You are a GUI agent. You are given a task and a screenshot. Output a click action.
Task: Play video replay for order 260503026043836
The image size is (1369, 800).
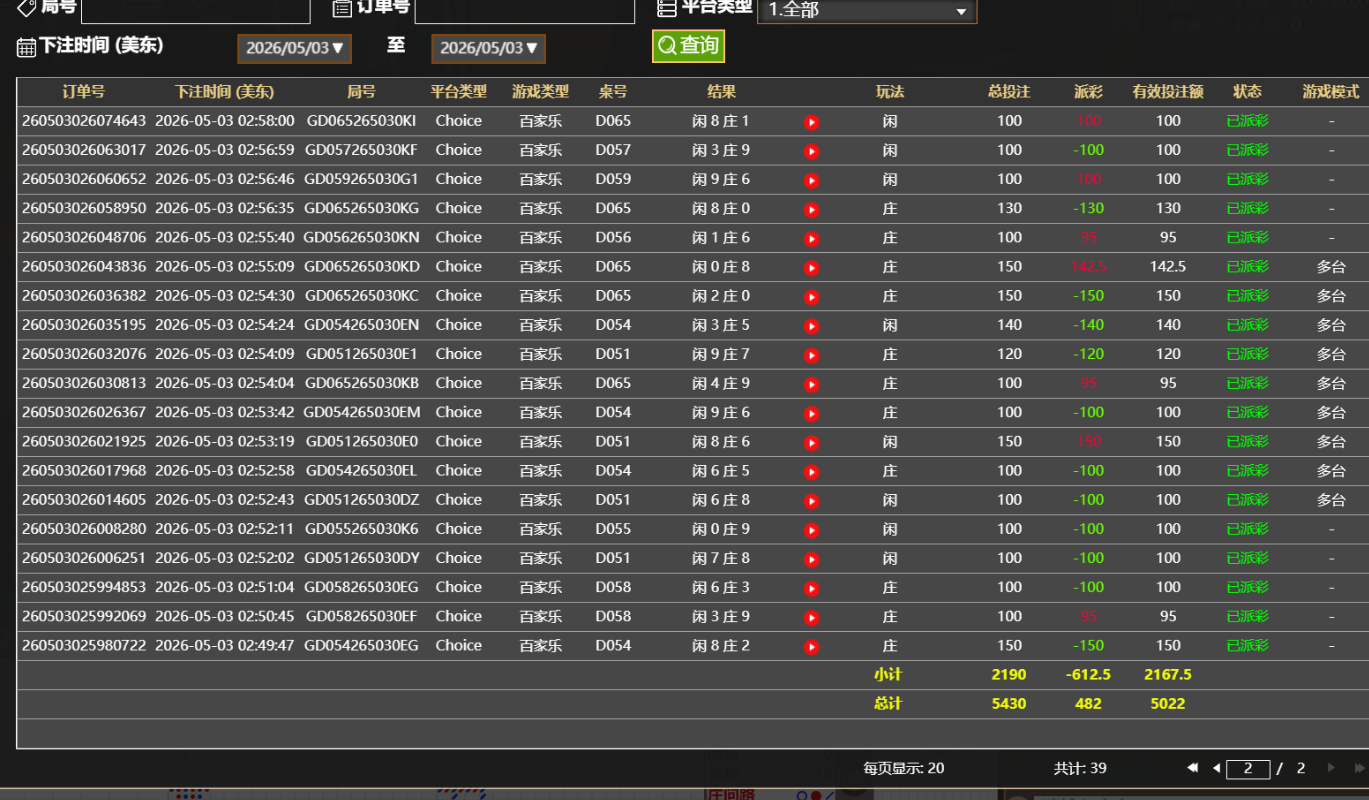(x=811, y=267)
